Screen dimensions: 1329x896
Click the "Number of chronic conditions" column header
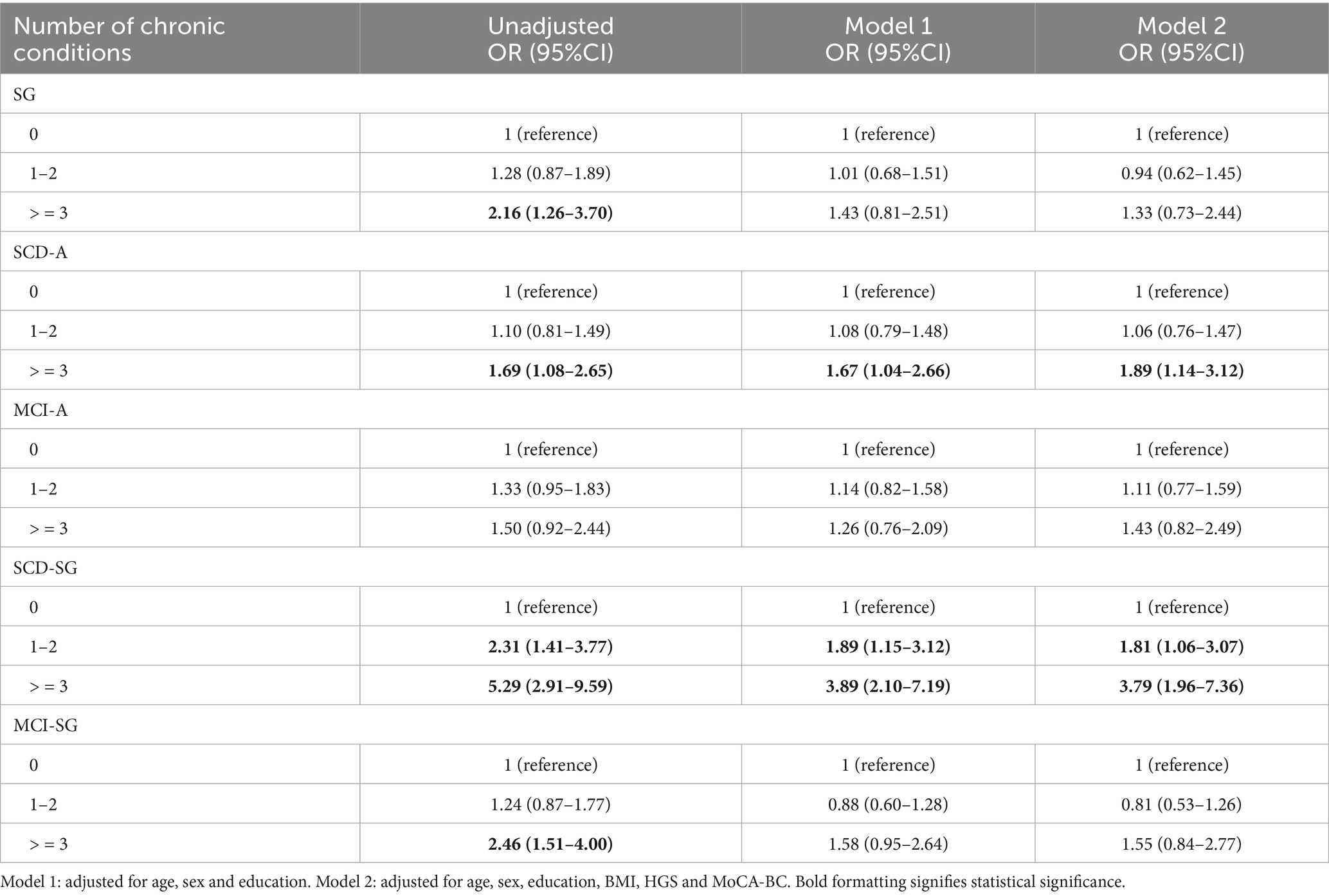120,39
